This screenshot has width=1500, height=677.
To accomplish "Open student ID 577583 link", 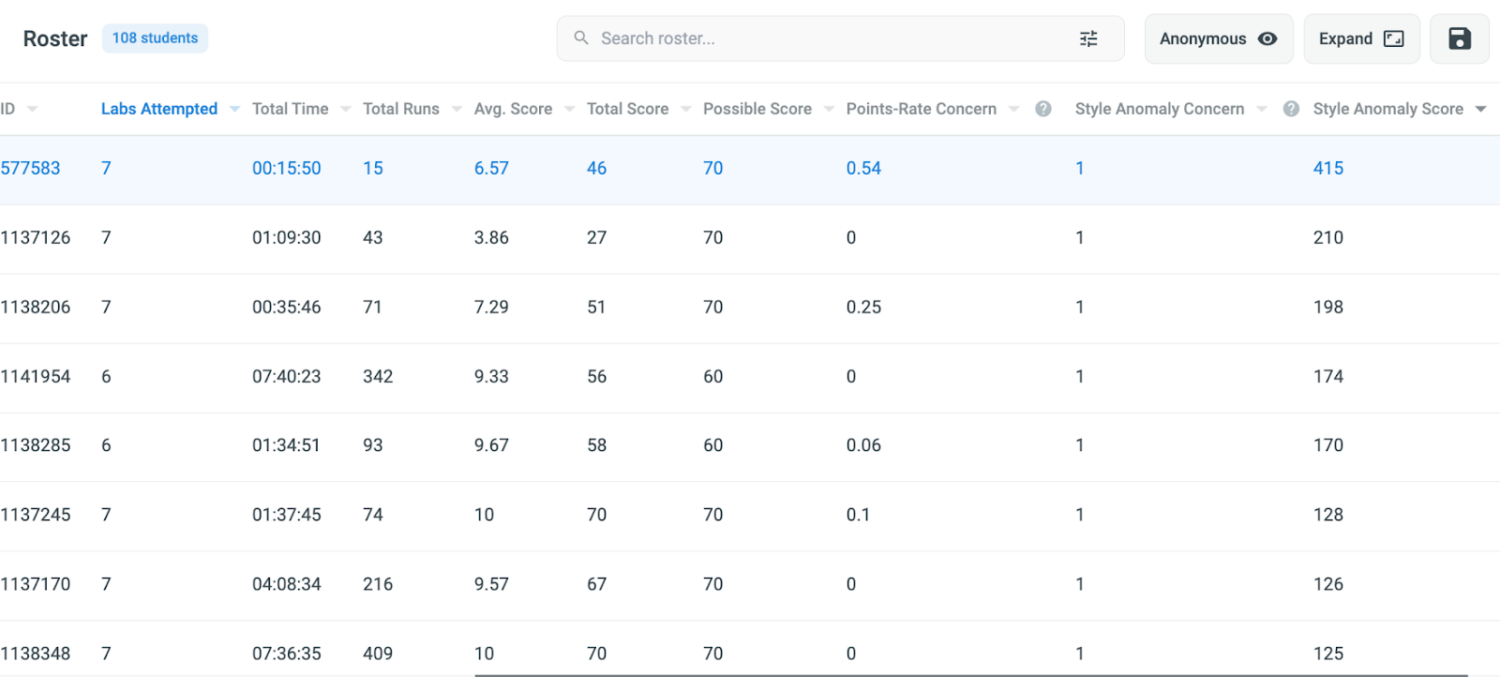I will pyautogui.click(x=30, y=168).
